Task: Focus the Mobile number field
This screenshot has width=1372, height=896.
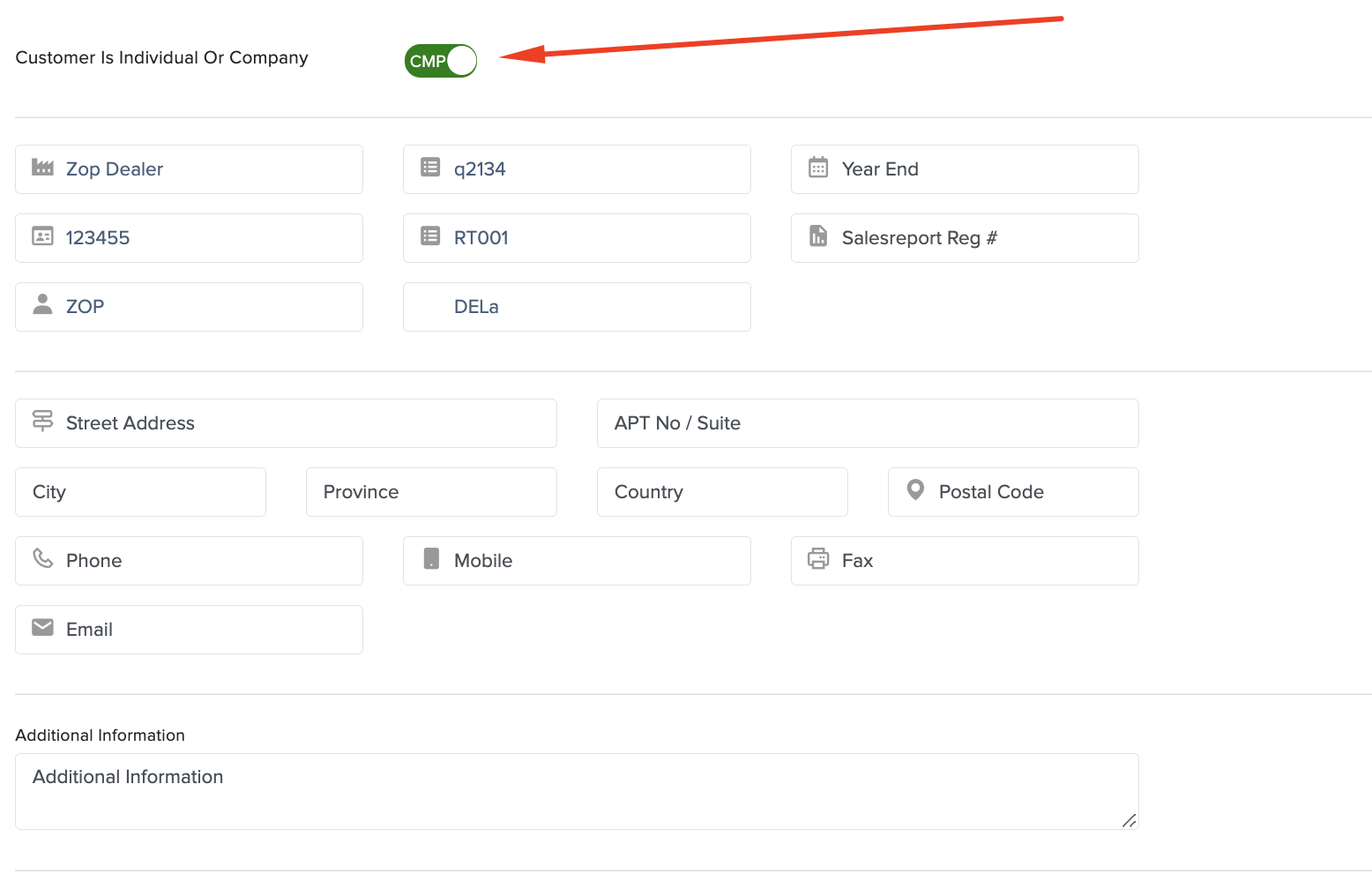Action: [x=577, y=561]
